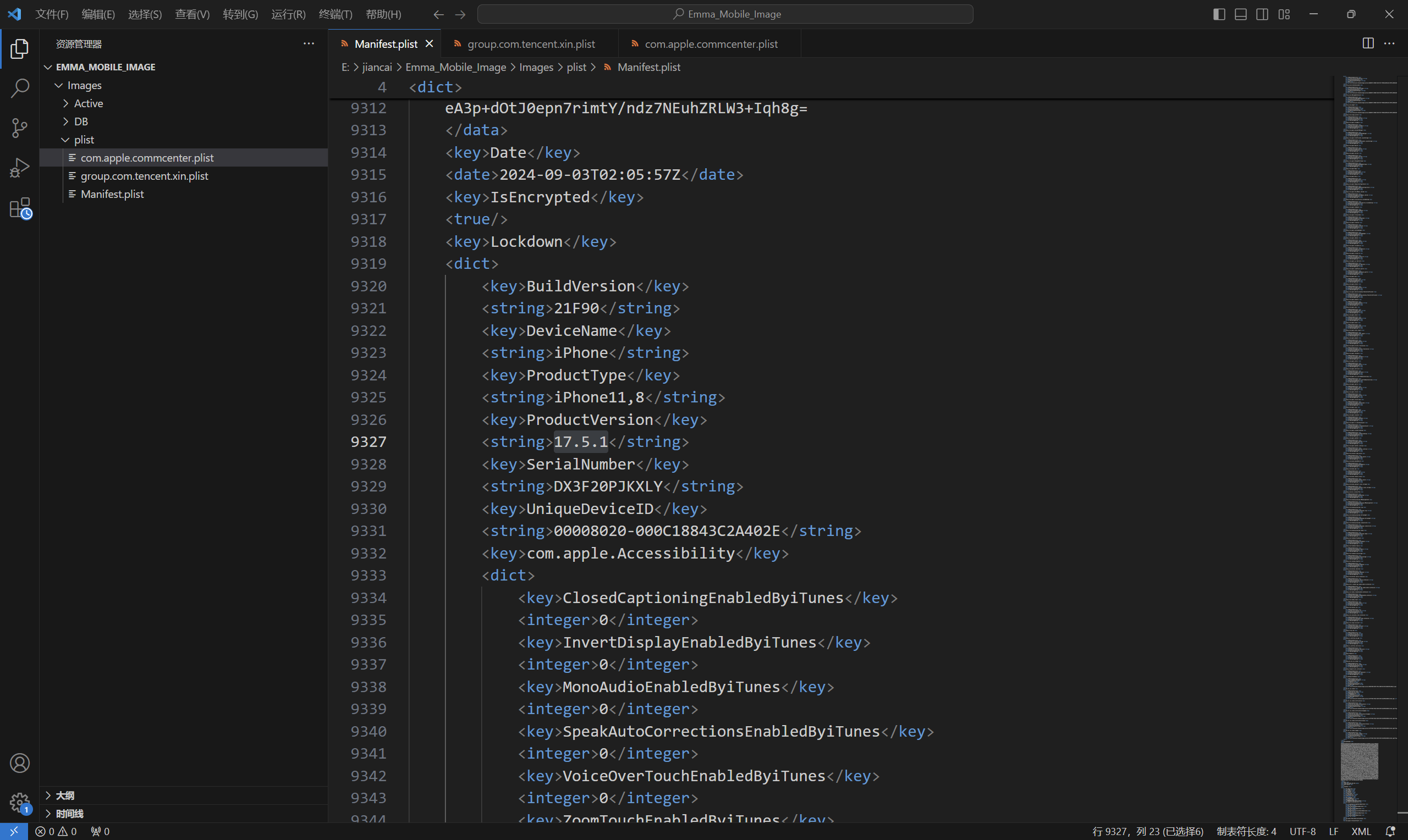Open the 文件(F) menu
1408x840 pixels.
(x=52, y=14)
